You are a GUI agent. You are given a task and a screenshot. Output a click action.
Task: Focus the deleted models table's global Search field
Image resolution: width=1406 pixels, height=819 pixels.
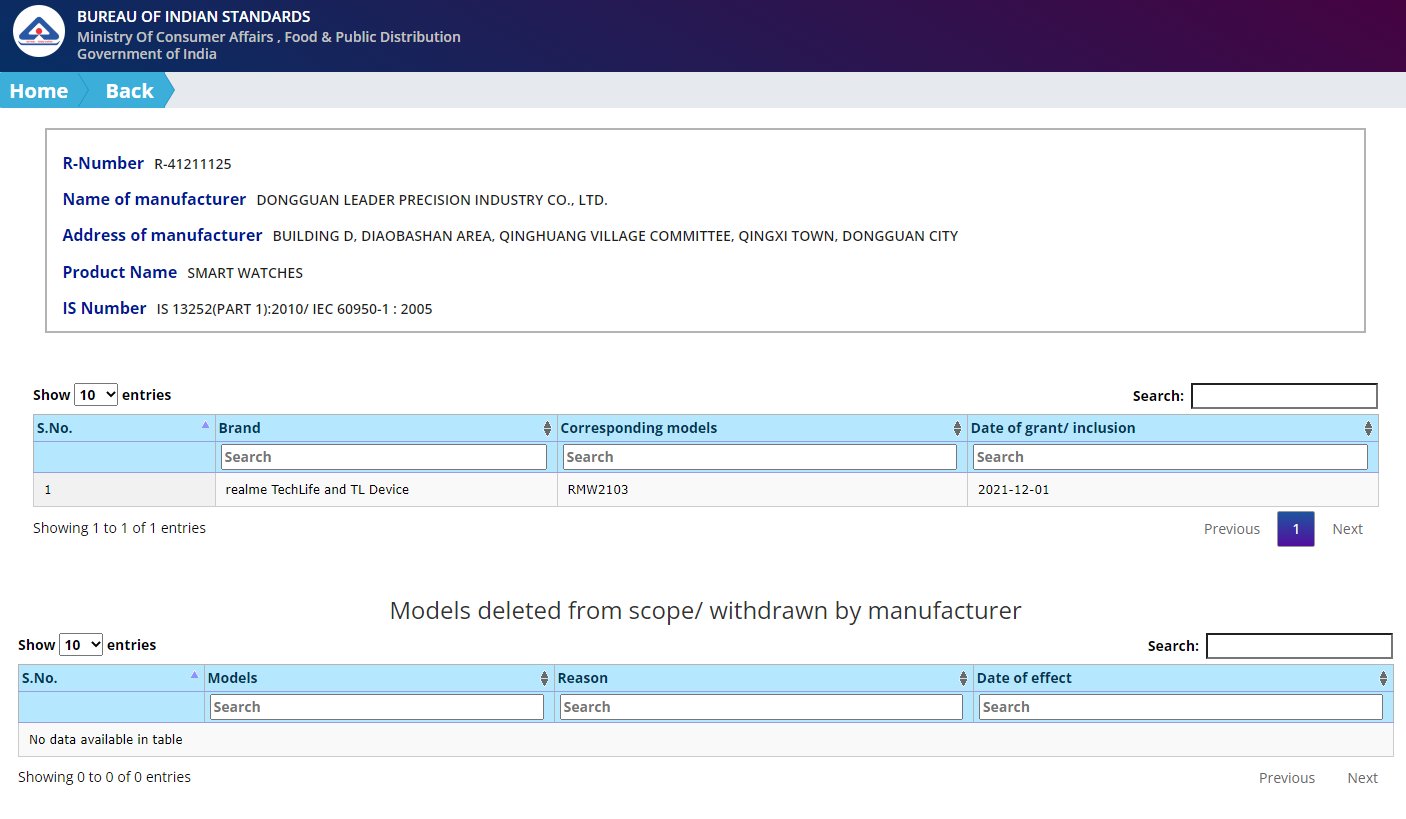(x=1299, y=646)
